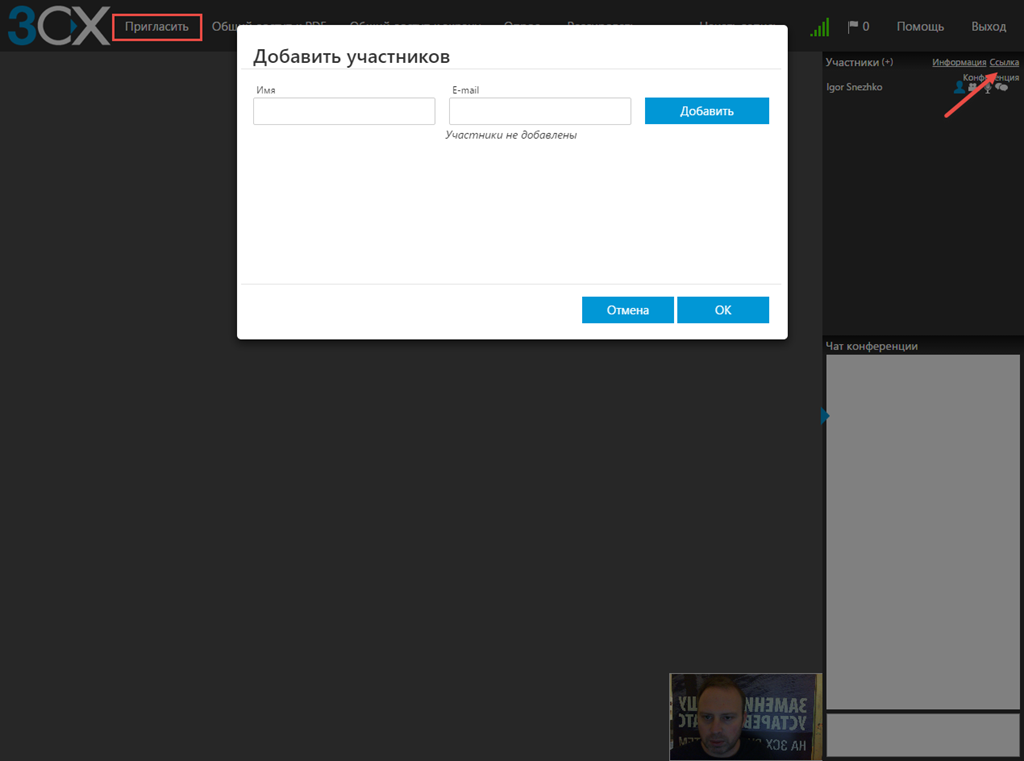Click the 3CX logo
Viewport: 1024px width, 761px height.
59,25
